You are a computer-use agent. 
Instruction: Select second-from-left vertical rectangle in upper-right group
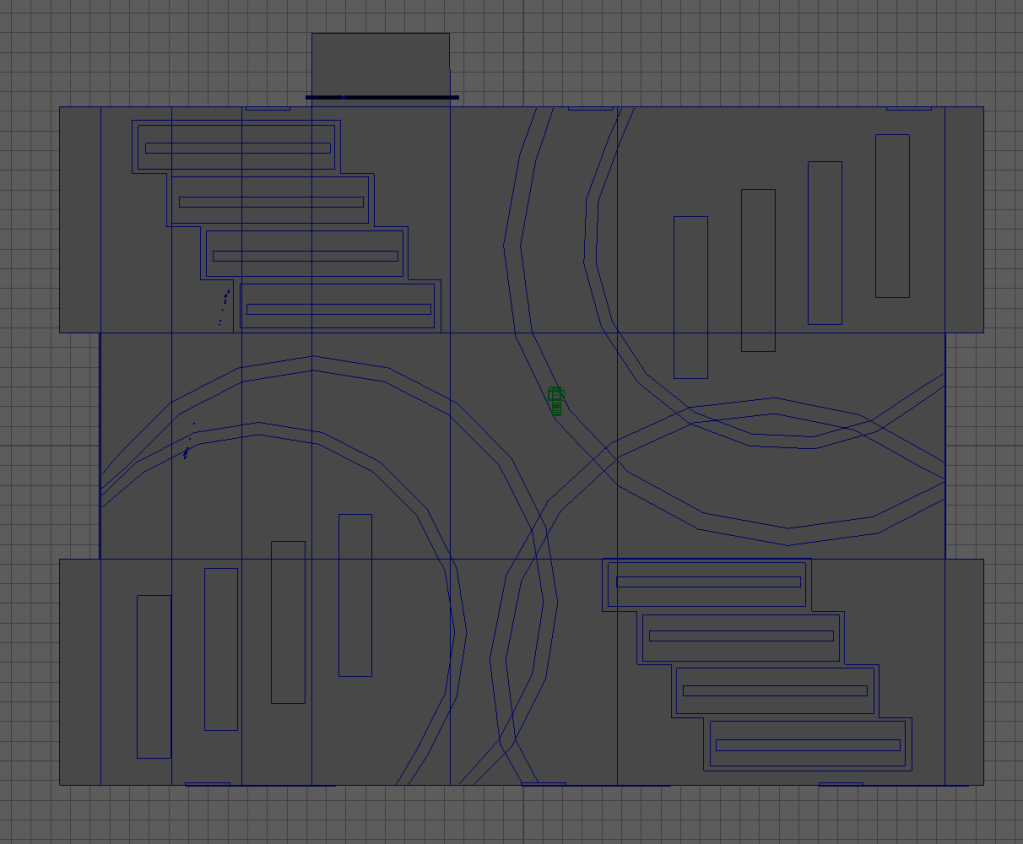[x=758, y=270]
